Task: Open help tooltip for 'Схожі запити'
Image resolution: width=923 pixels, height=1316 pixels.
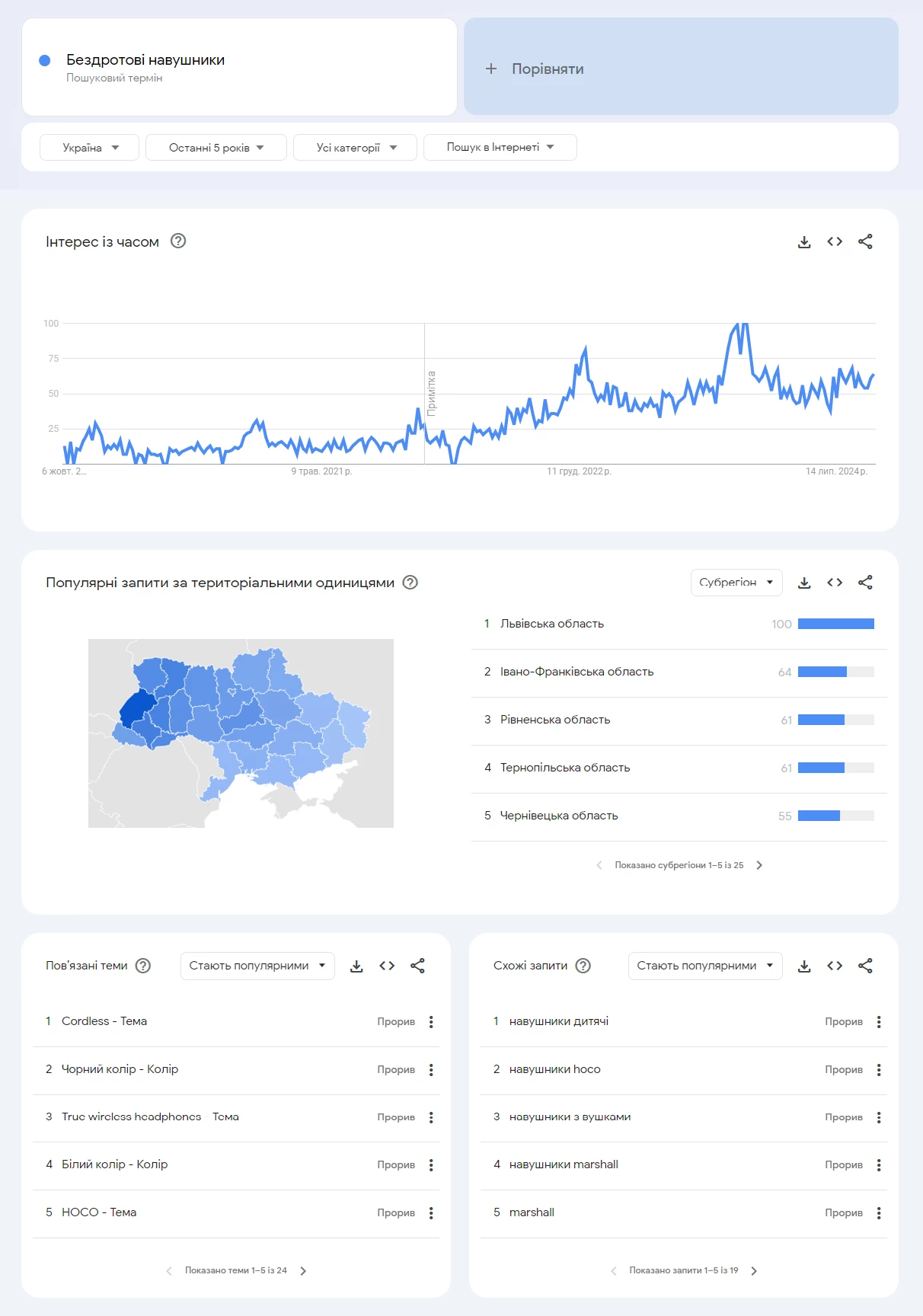Action: (583, 965)
